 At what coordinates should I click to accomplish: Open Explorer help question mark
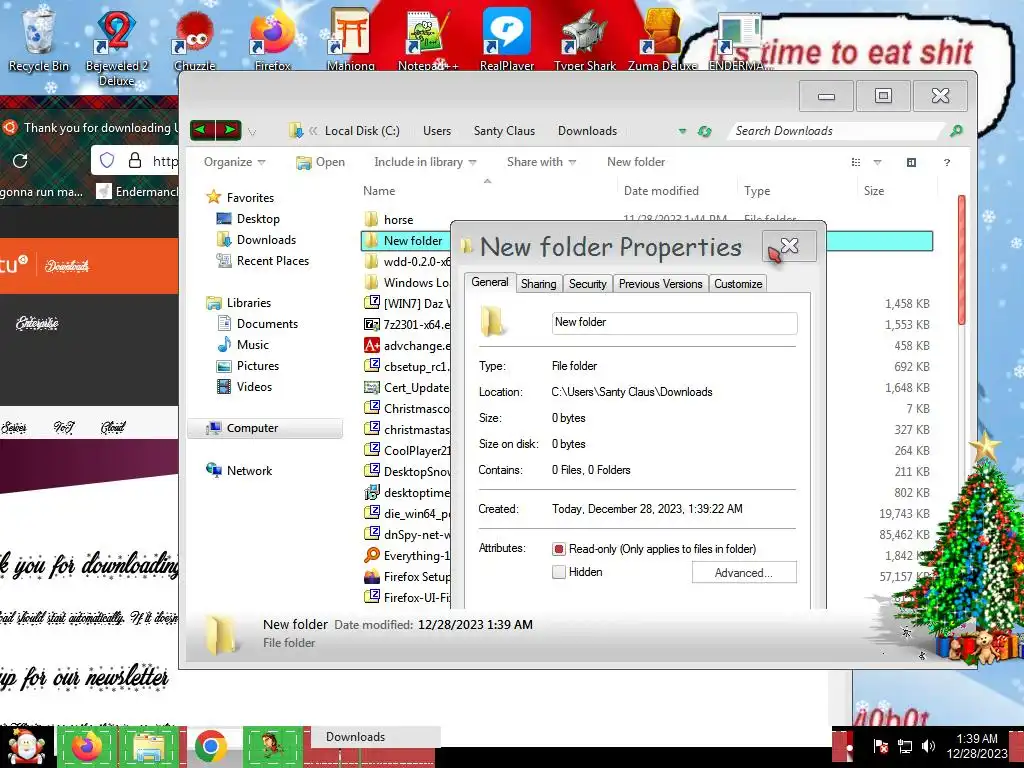[946, 162]
